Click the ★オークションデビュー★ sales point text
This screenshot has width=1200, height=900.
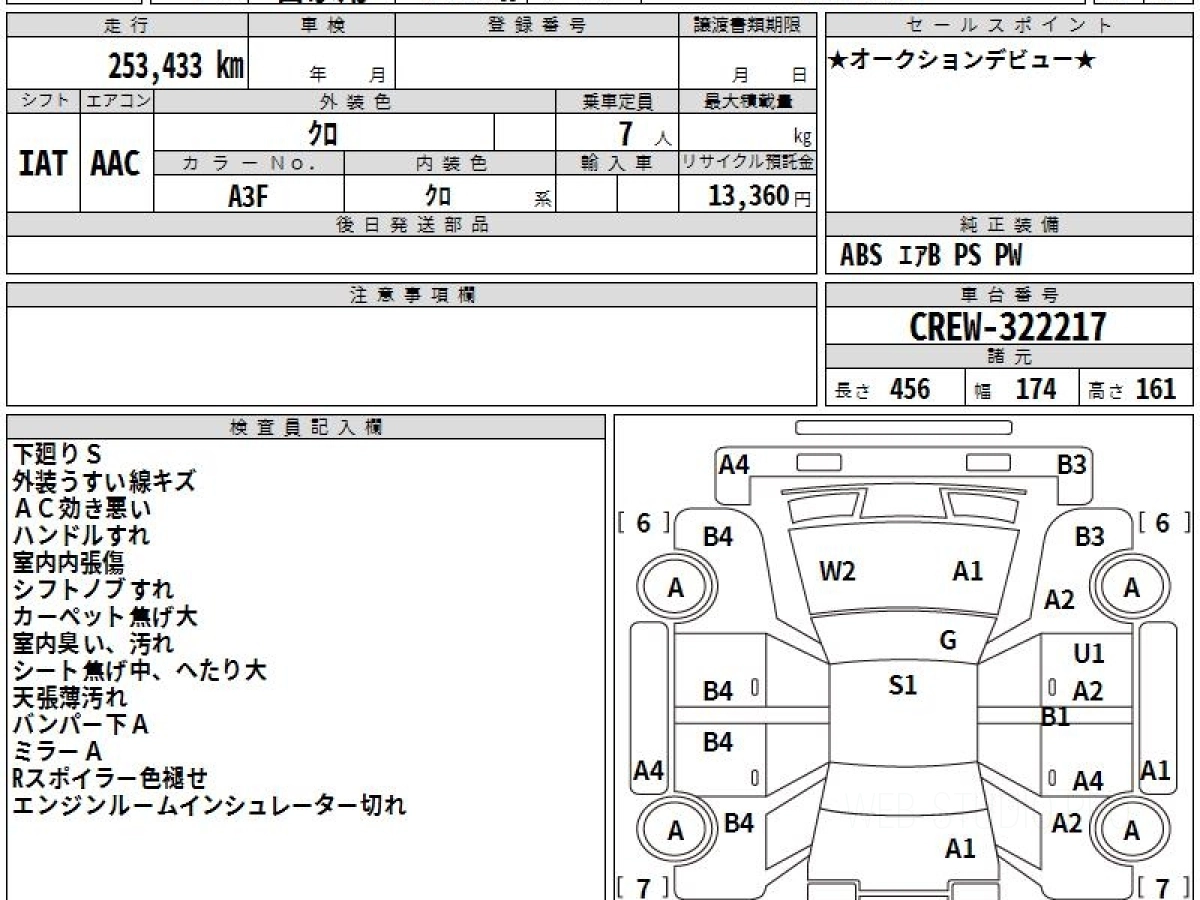(962, 61)
